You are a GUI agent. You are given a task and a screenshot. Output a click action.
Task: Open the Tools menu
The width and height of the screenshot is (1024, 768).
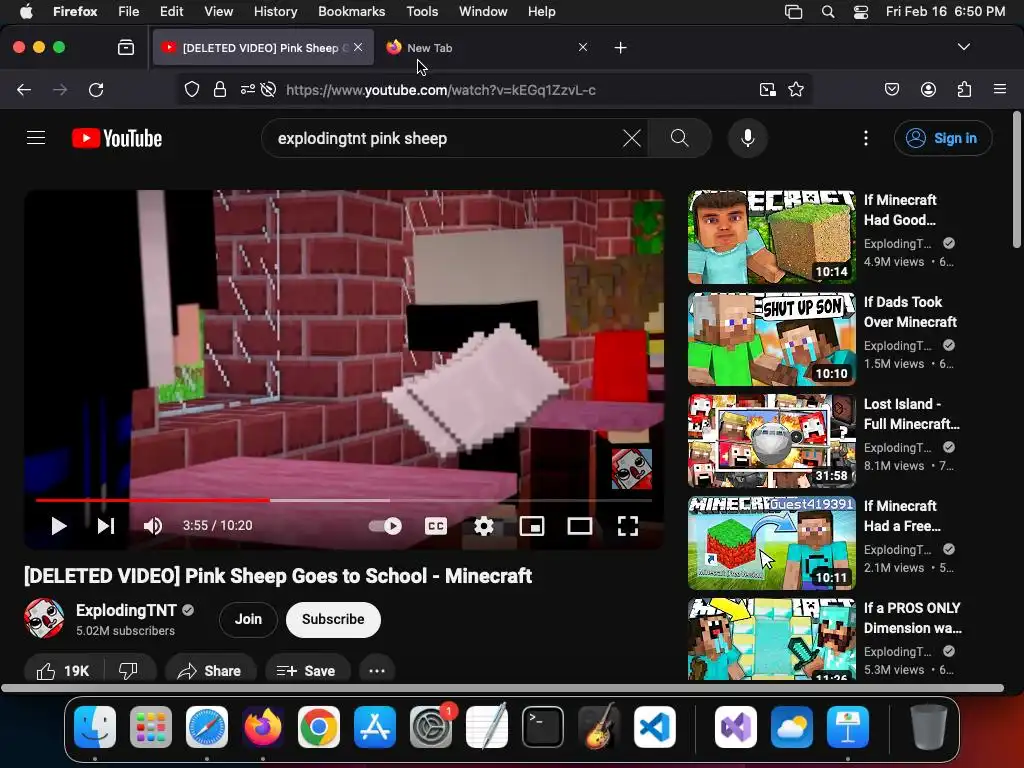point(423,11)
